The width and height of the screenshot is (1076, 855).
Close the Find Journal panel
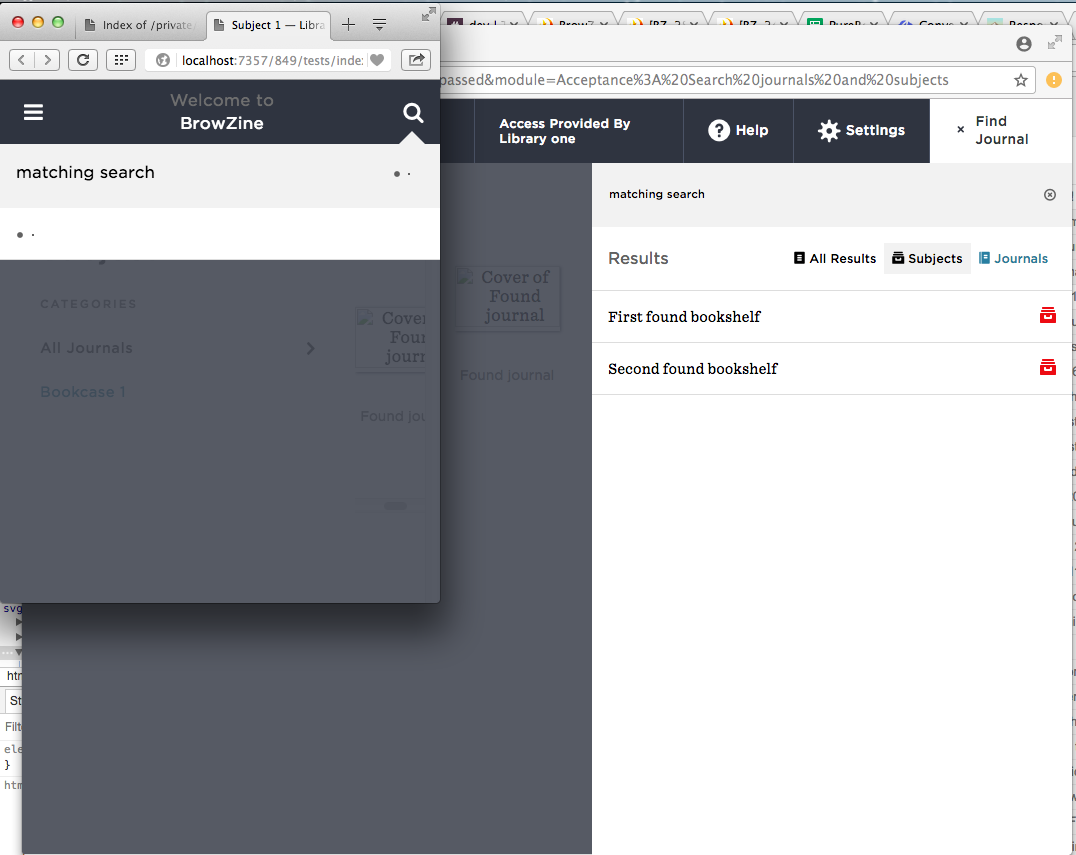(x=961, y=130)
